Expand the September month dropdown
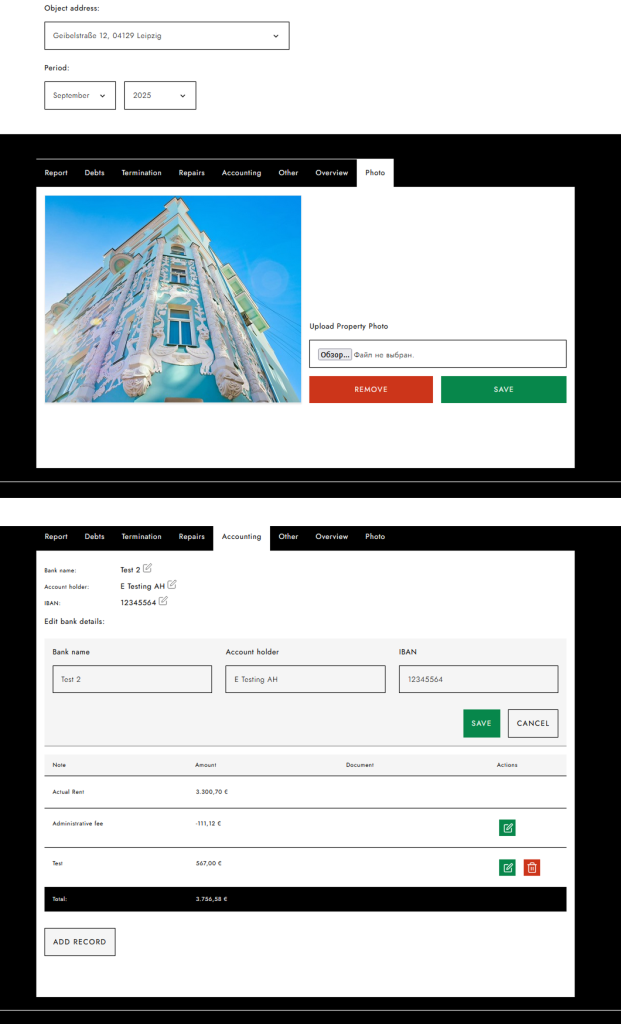Viewport: 621px width, 1024px height. [x=80, y=96]
